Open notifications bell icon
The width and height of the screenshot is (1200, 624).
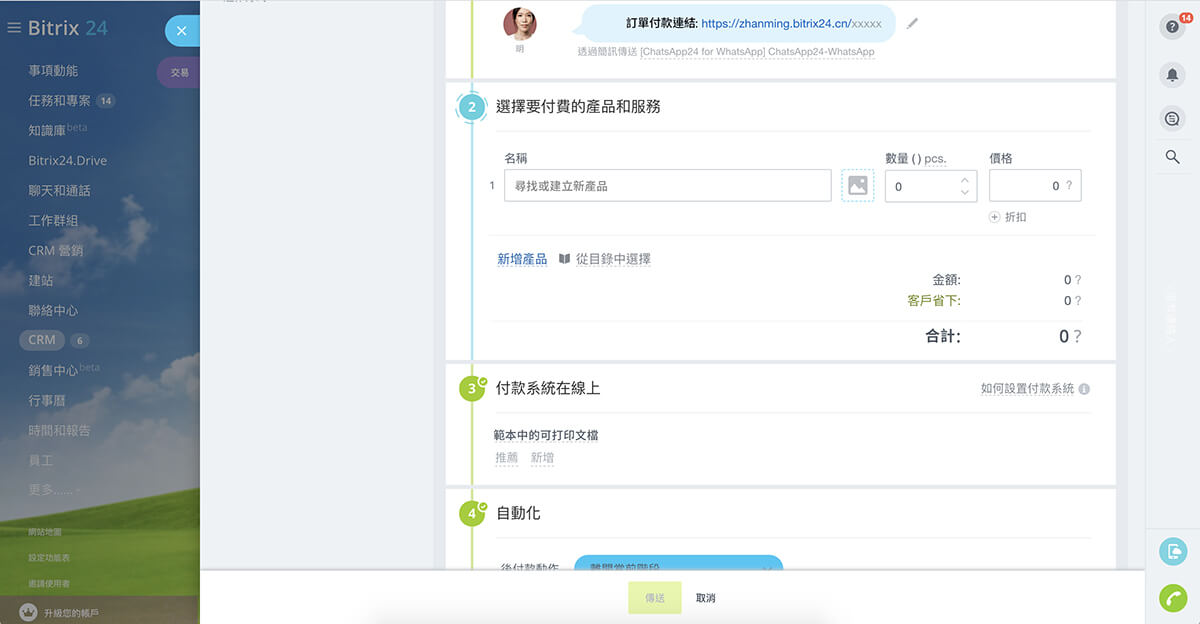1172,75
